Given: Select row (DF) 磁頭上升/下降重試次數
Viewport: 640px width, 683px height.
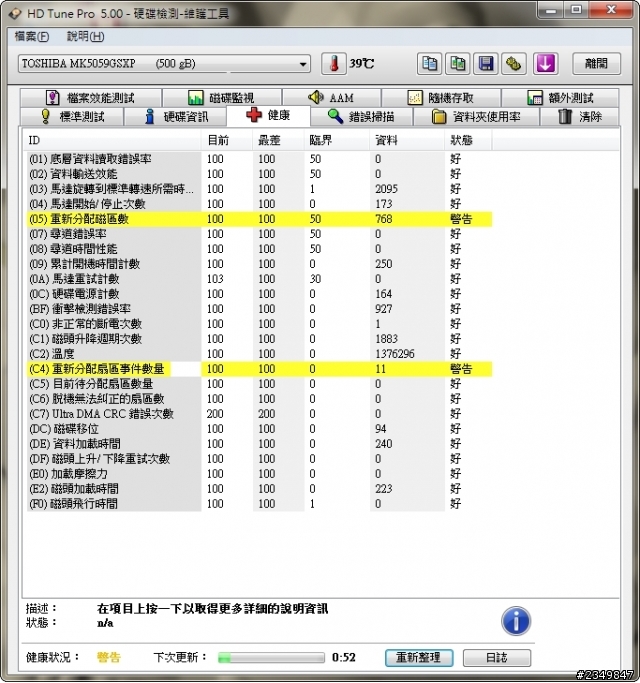Looking at the screenshot, I should tap(260, 459).
